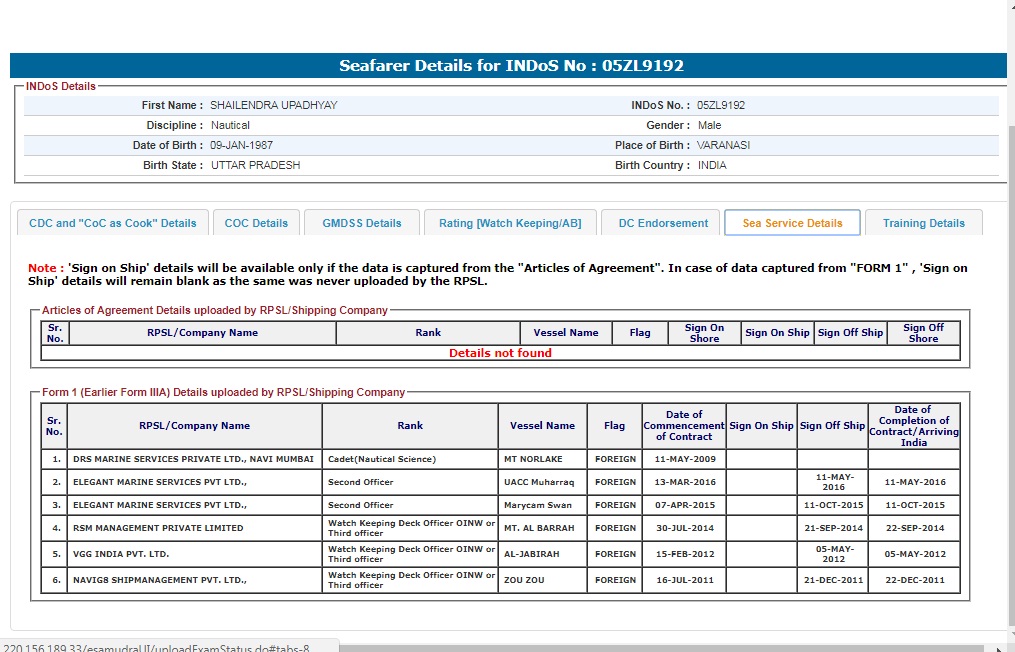Click the Date of Commencement of Contract header

pos(683,426)
